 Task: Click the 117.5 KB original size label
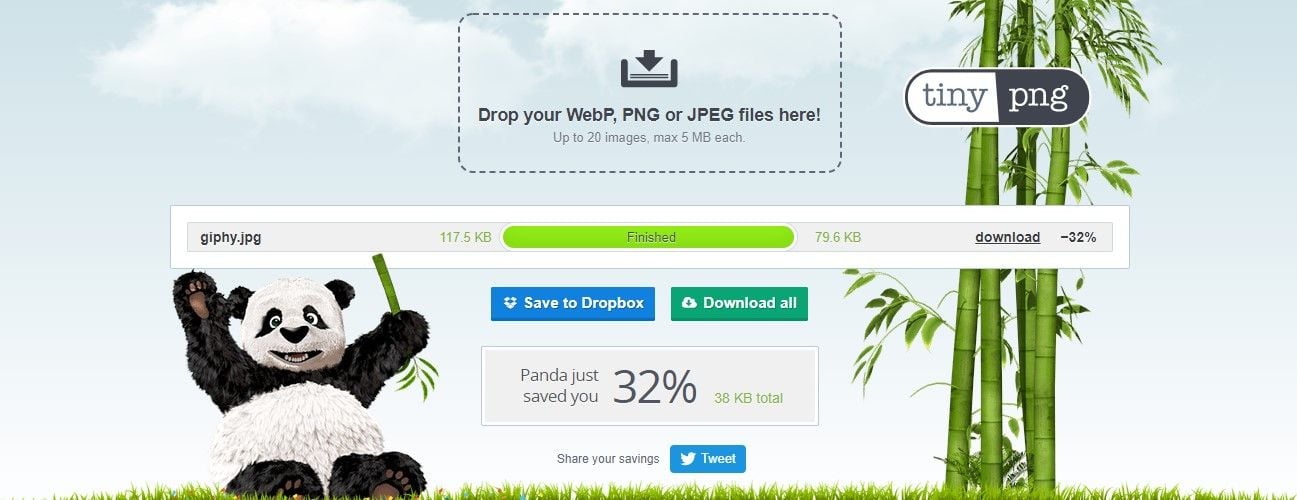pos(465,238)
